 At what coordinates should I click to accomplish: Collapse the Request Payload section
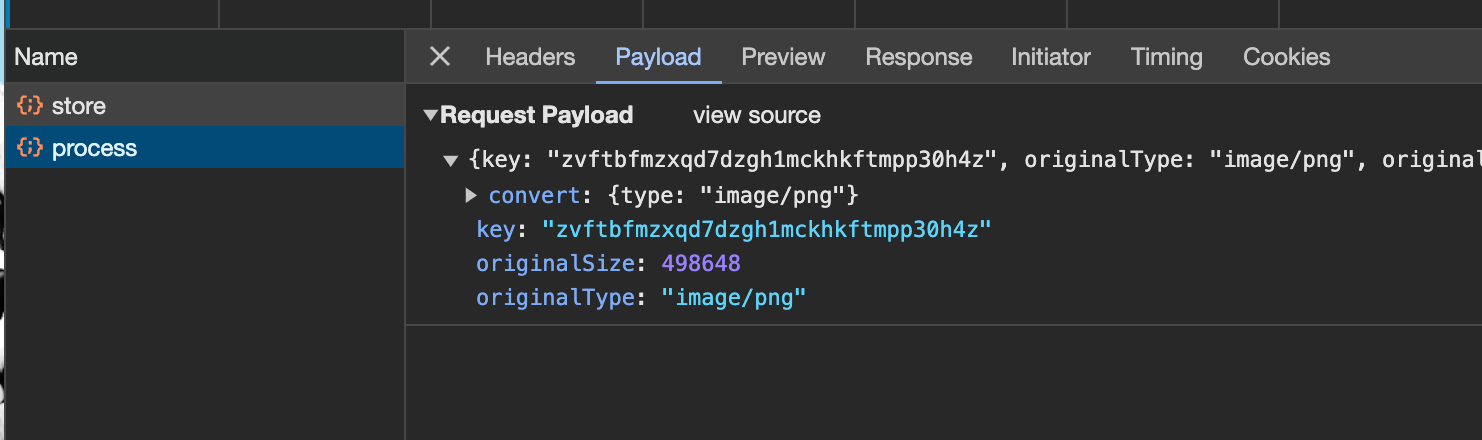pos(431,115)
